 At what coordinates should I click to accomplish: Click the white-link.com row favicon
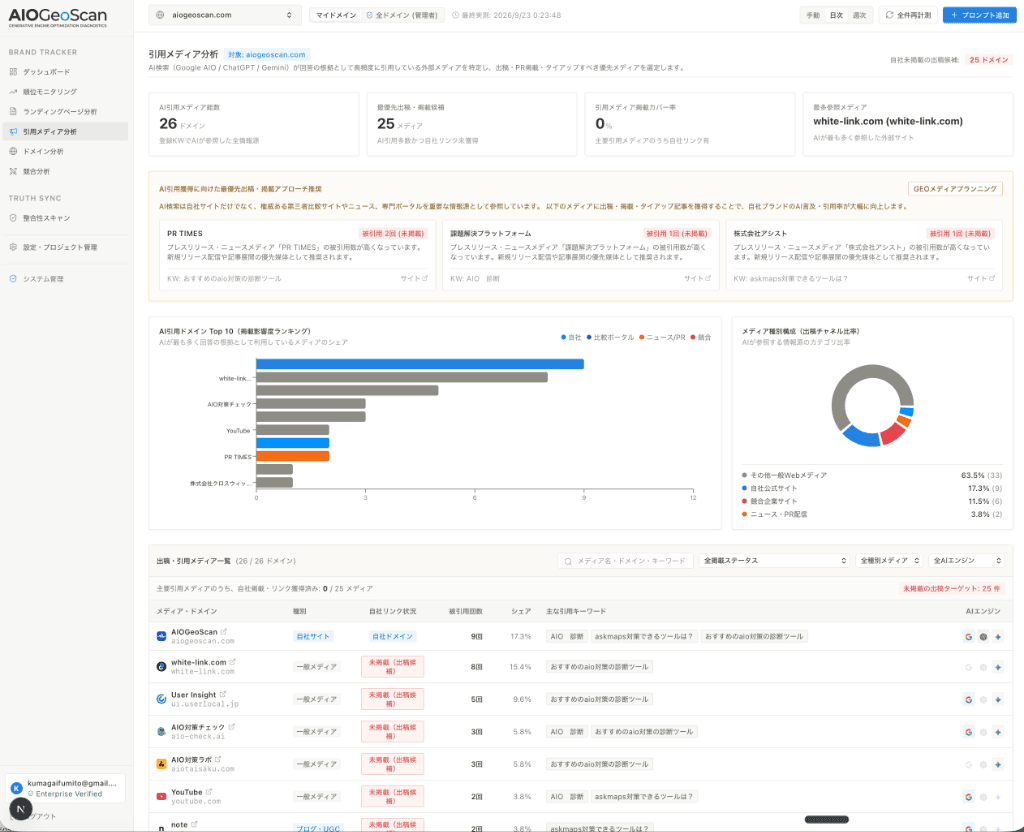point(161,667)
